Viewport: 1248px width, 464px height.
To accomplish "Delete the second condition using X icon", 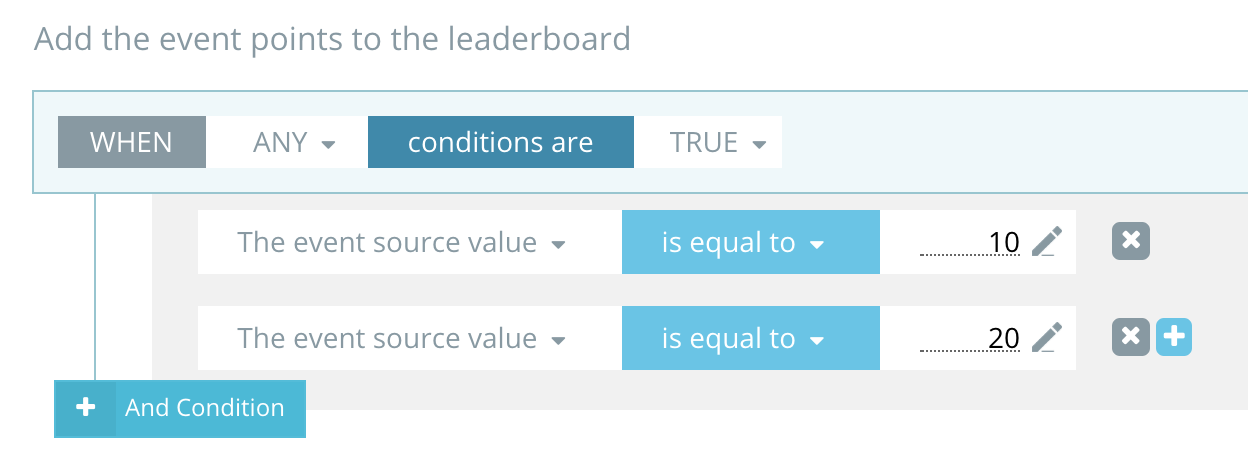I will pos(1130,338).
